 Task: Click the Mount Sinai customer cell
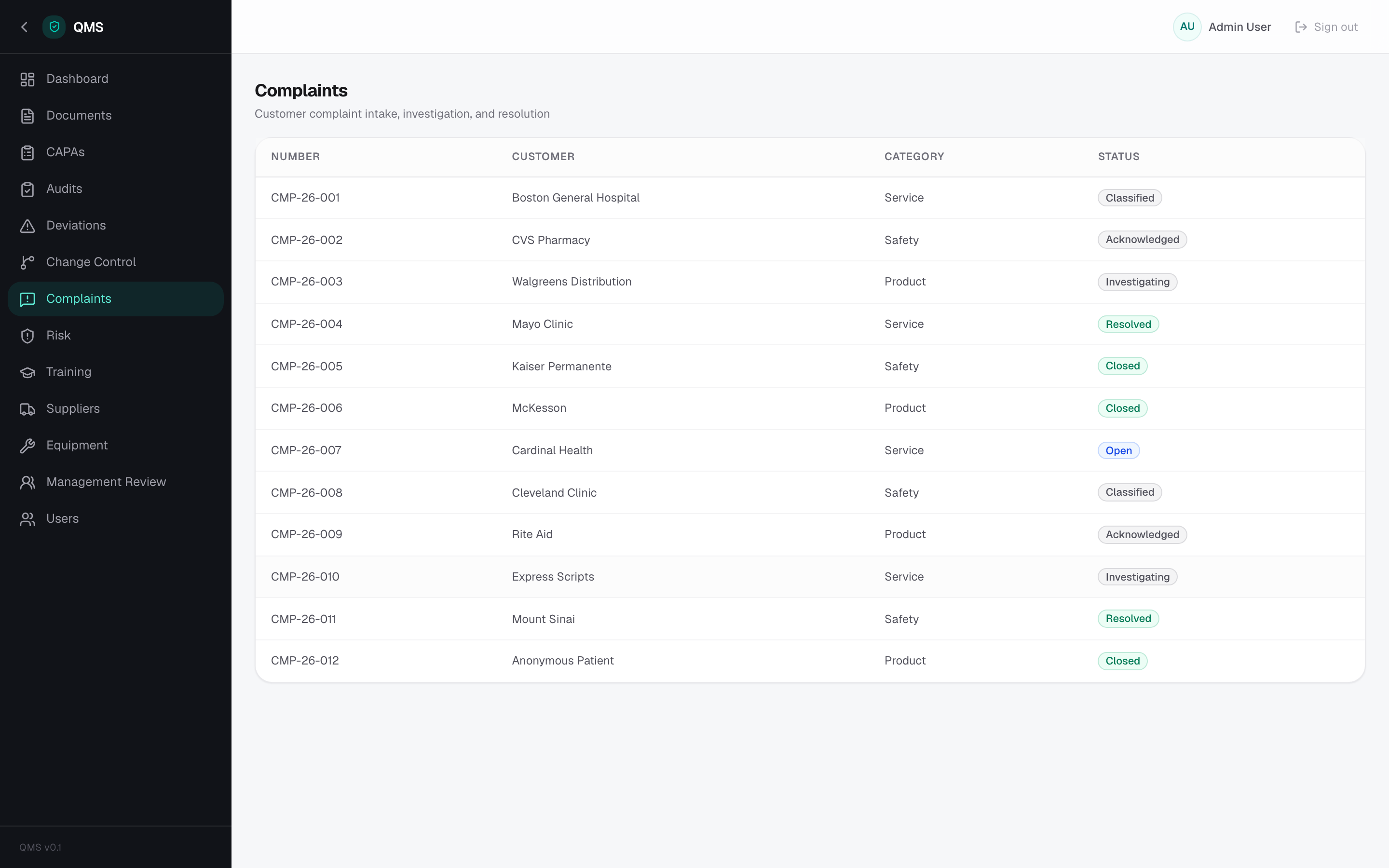[543, 619]
